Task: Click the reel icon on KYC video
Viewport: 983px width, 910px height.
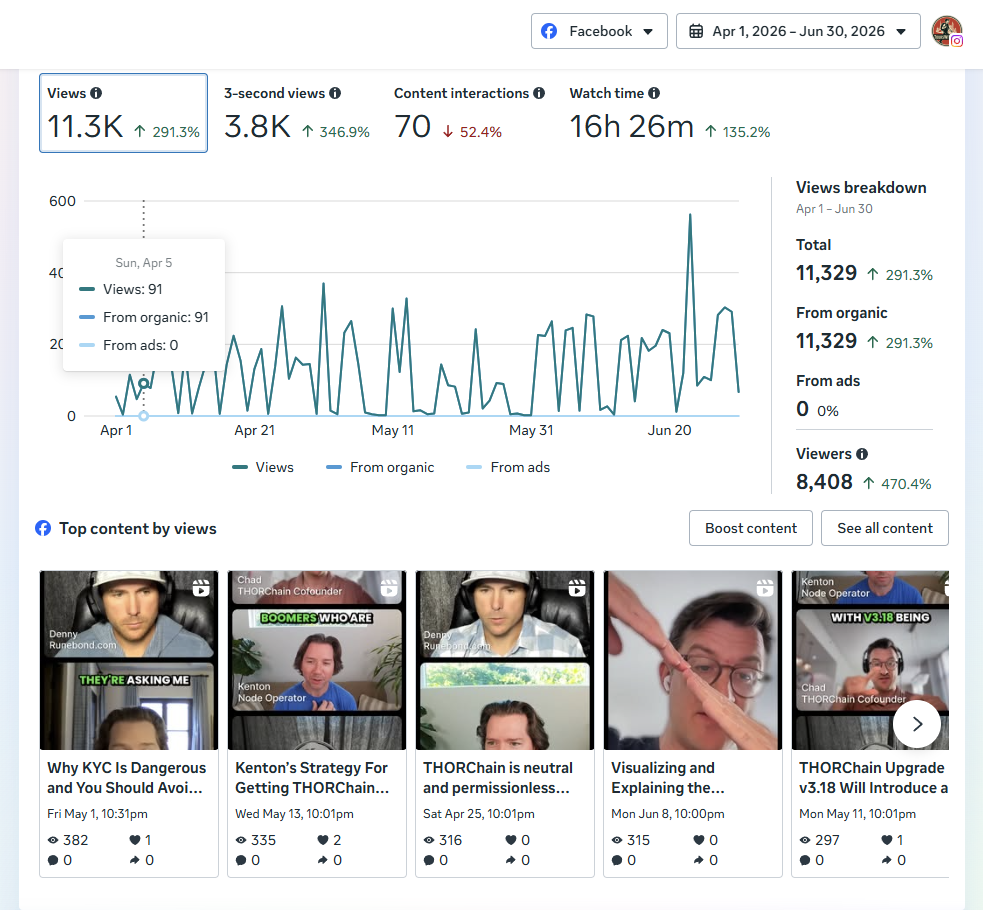Action: (x=201, y=588)
